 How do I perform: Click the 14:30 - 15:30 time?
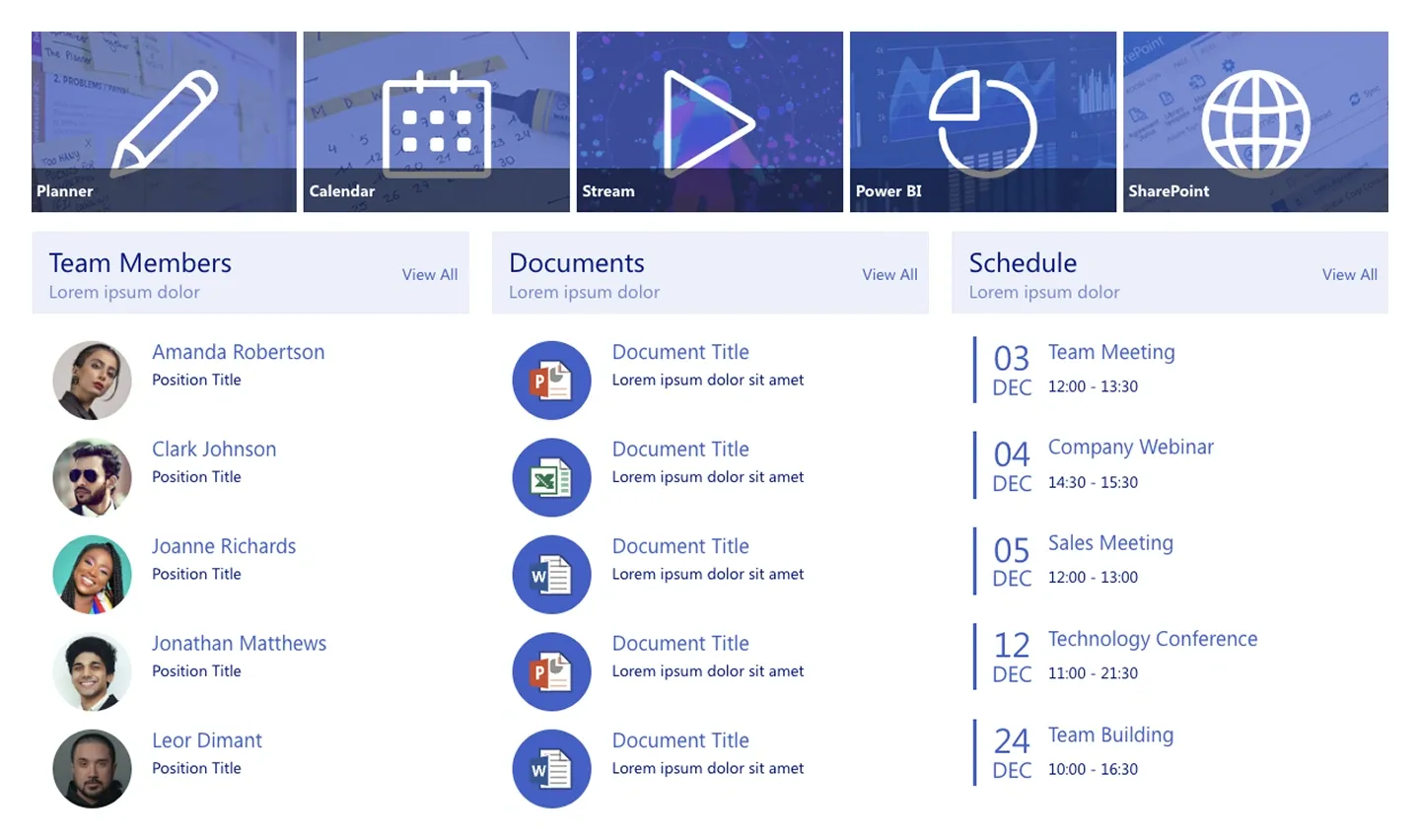pos(1093,483)
